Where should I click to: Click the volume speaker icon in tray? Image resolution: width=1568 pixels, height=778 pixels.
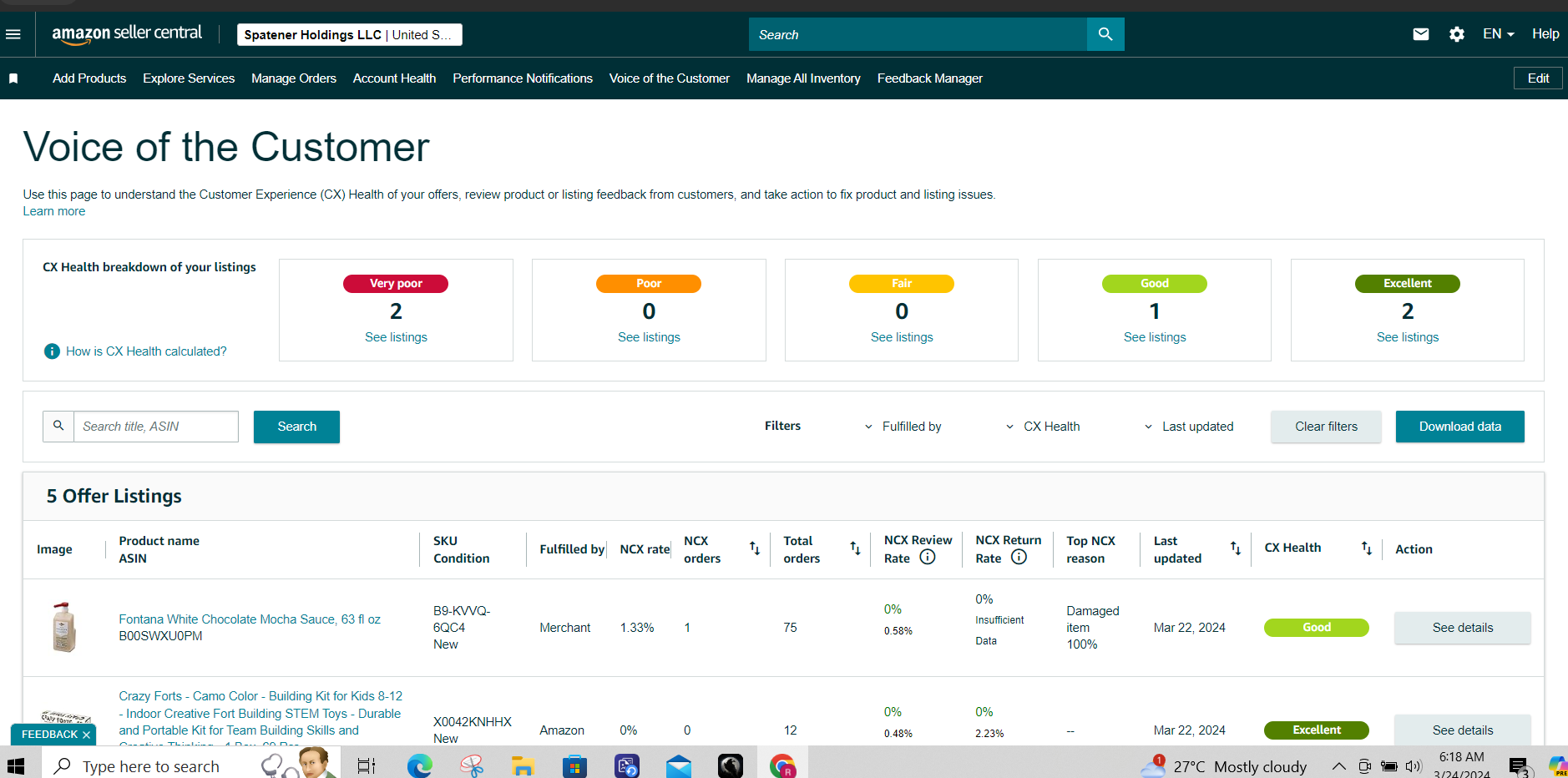(x=1413, y=766)
